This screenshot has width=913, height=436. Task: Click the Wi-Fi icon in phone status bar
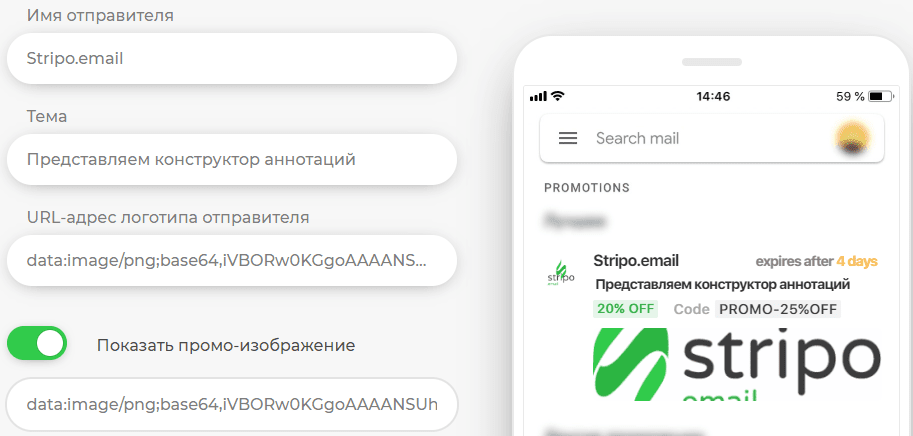click(557, 96)
